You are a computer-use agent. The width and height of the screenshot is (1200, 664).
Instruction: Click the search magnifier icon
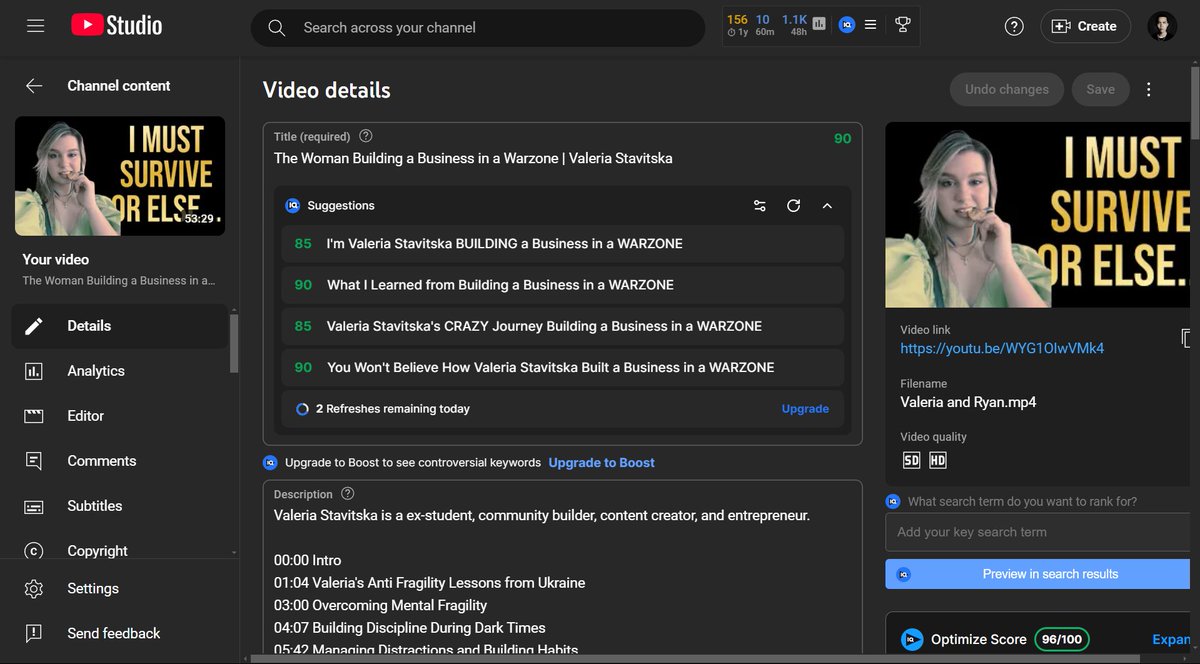coord(277,28)
